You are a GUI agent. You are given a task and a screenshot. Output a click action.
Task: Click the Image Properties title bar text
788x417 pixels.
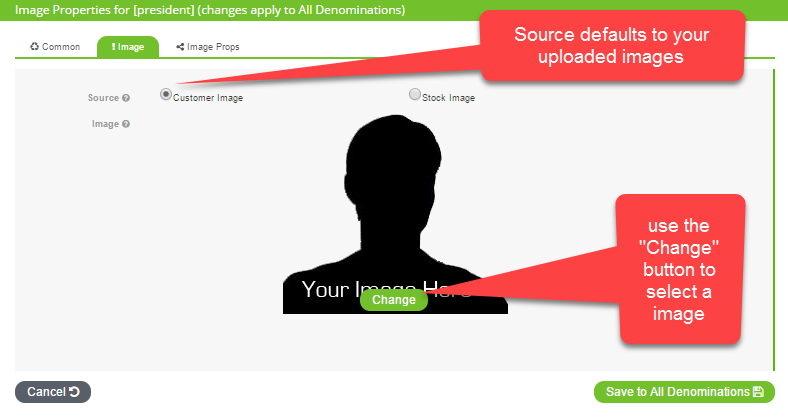pyautogui.click(x=210, y=10)
